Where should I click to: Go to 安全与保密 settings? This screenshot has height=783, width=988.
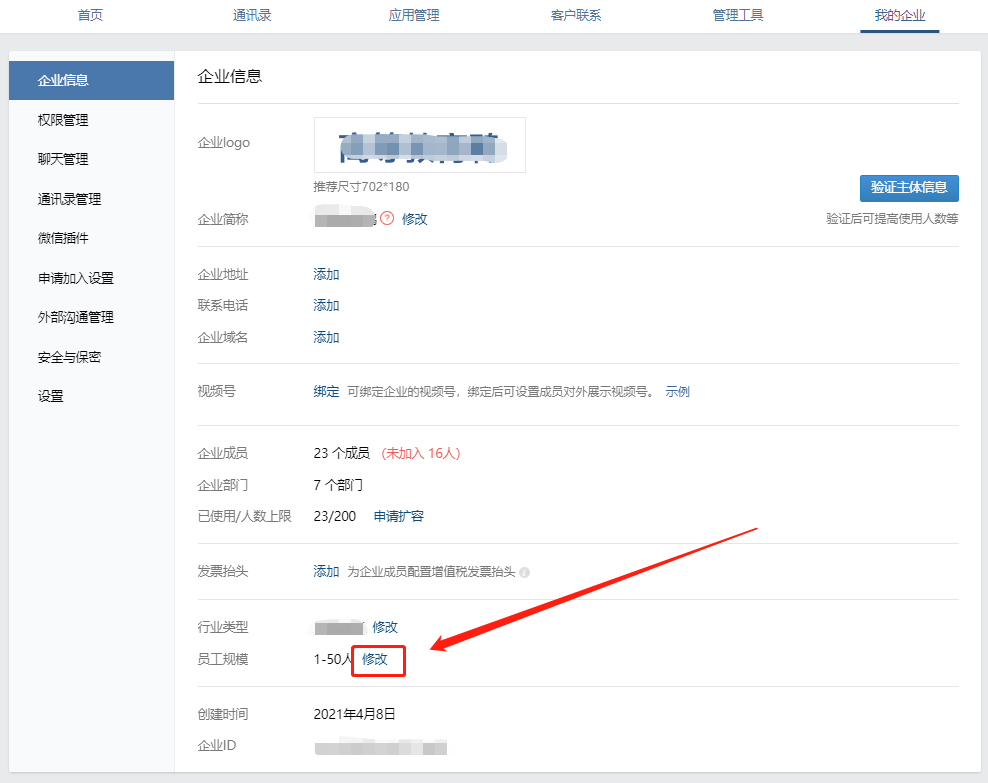69,357
